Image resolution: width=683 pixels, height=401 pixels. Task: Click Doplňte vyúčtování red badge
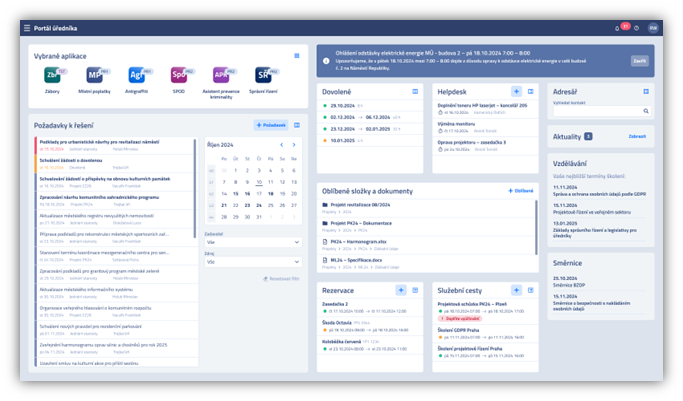click(x=460, y=319)
